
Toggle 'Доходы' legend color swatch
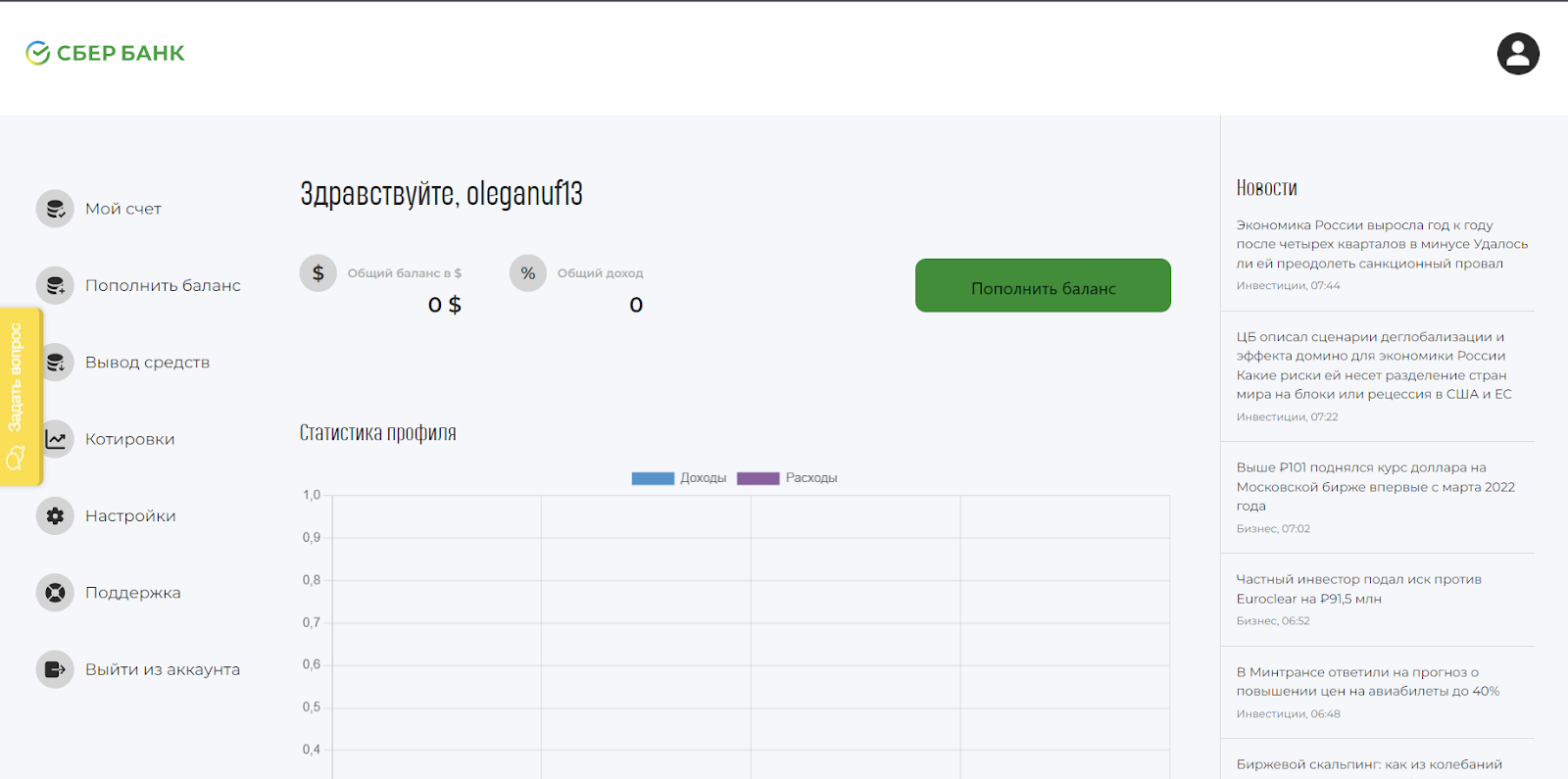click(x=653, y=478)
